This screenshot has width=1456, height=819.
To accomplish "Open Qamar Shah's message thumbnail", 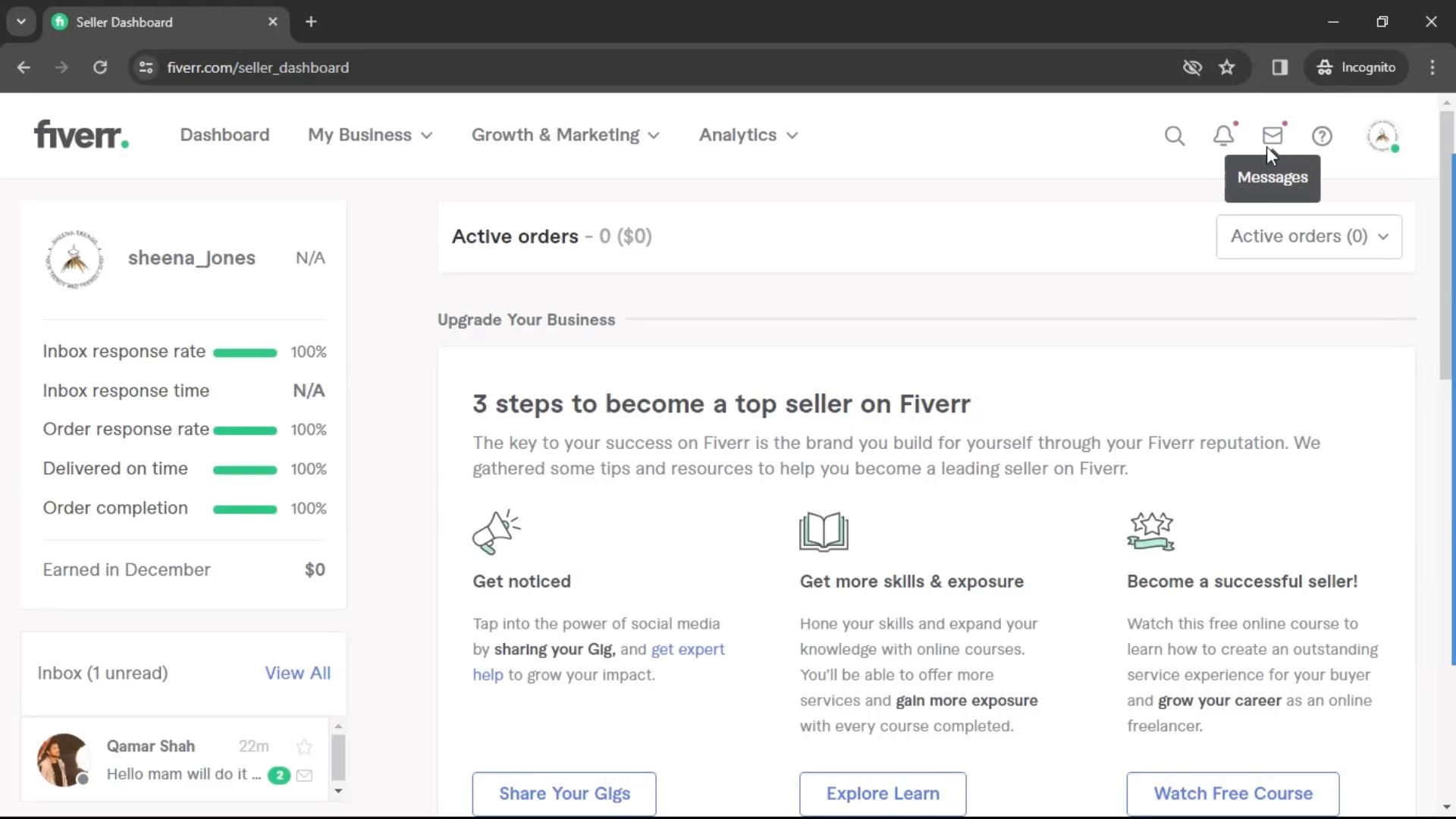I will pyautogui.click(x=63, y=759).
